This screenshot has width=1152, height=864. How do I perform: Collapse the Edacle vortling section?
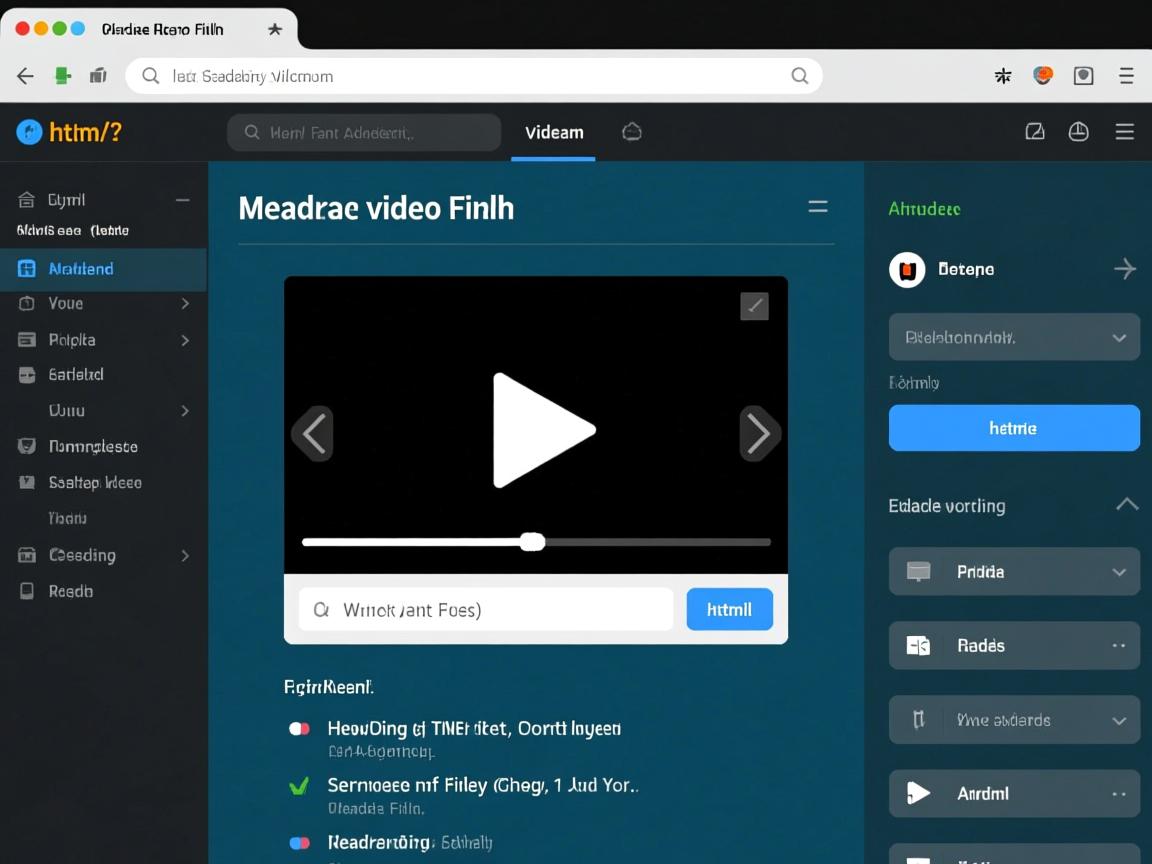pyautogui.click(x=1126, y=505)
